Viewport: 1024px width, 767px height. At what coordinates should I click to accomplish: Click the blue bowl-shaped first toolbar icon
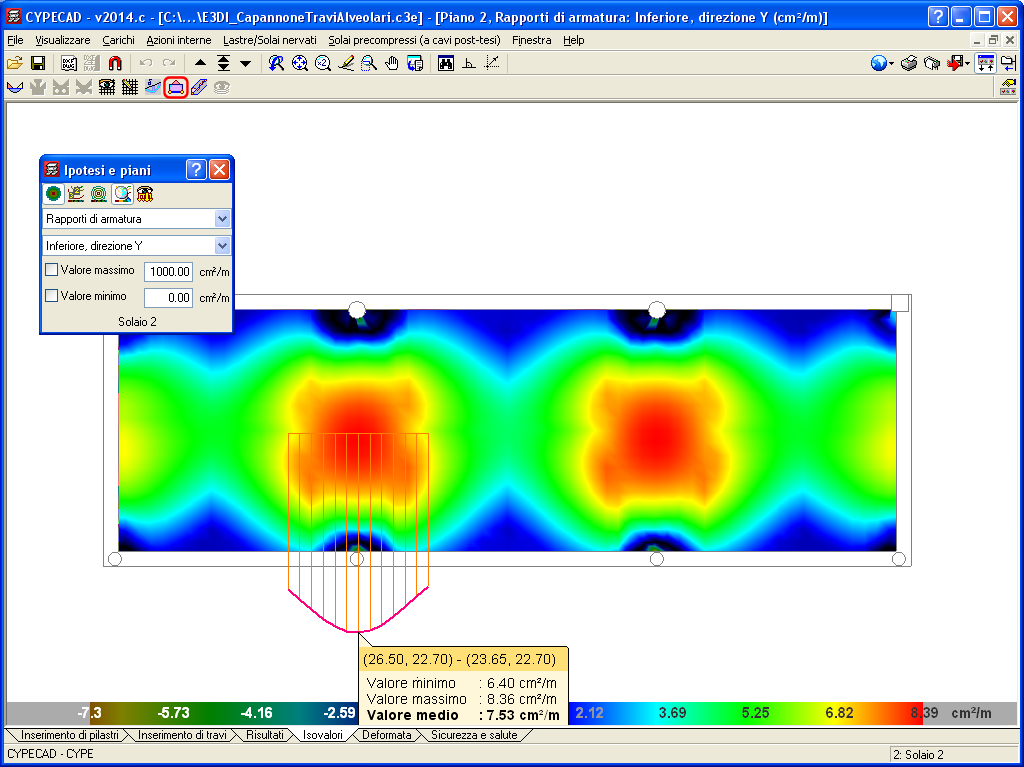coord(15,87)
